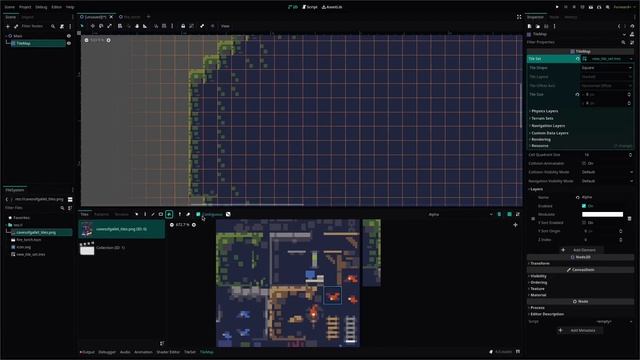The height and width of the screenshot is (360, 640).
Task: Click the new resource icon in Inspector
Action: (x=529, y=26)
